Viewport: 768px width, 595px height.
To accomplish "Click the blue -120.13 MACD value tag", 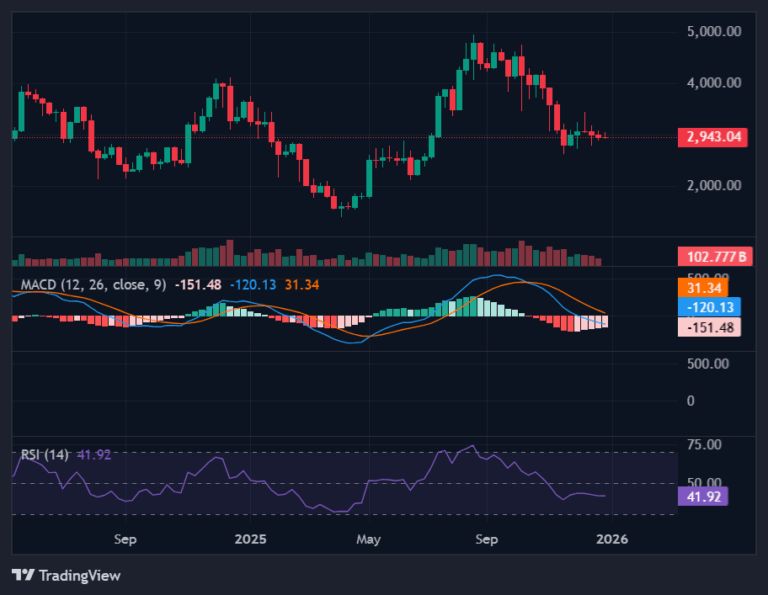I will [x=709, y=307].
